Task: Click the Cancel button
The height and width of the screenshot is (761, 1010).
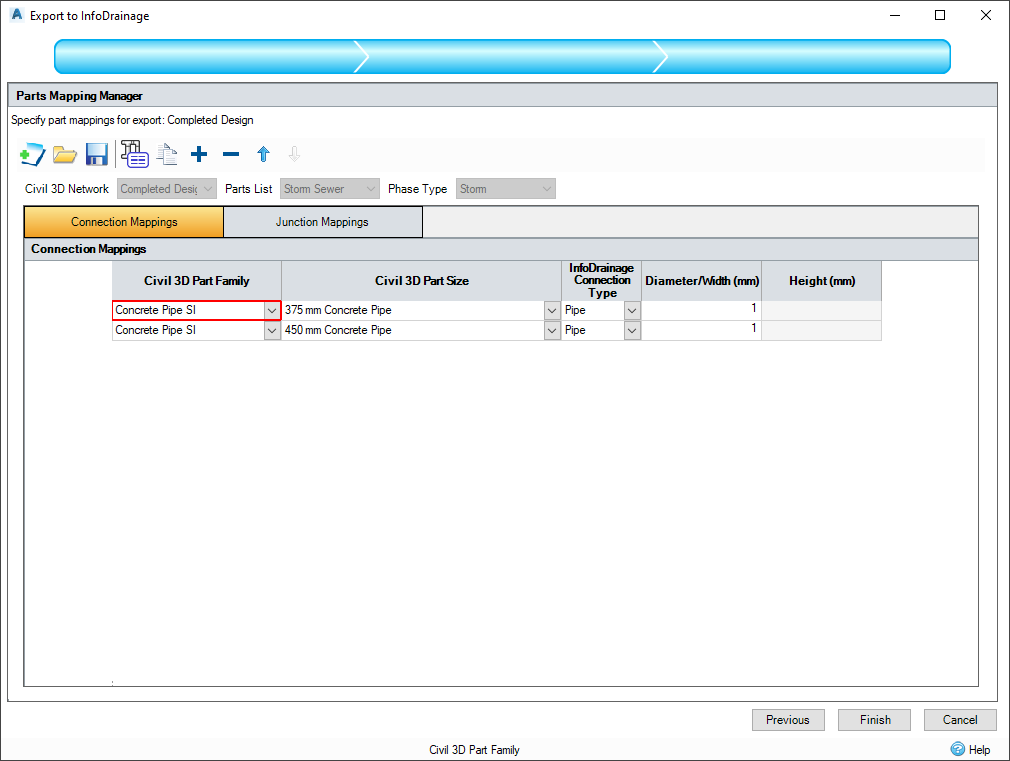Action: point(960,720)
